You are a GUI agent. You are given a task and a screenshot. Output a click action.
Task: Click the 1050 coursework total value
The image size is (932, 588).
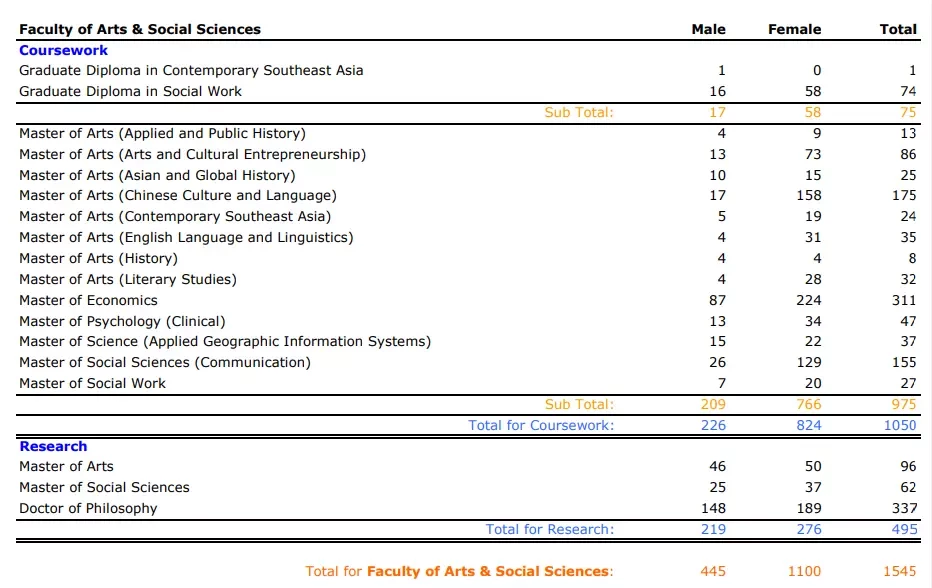900,426
